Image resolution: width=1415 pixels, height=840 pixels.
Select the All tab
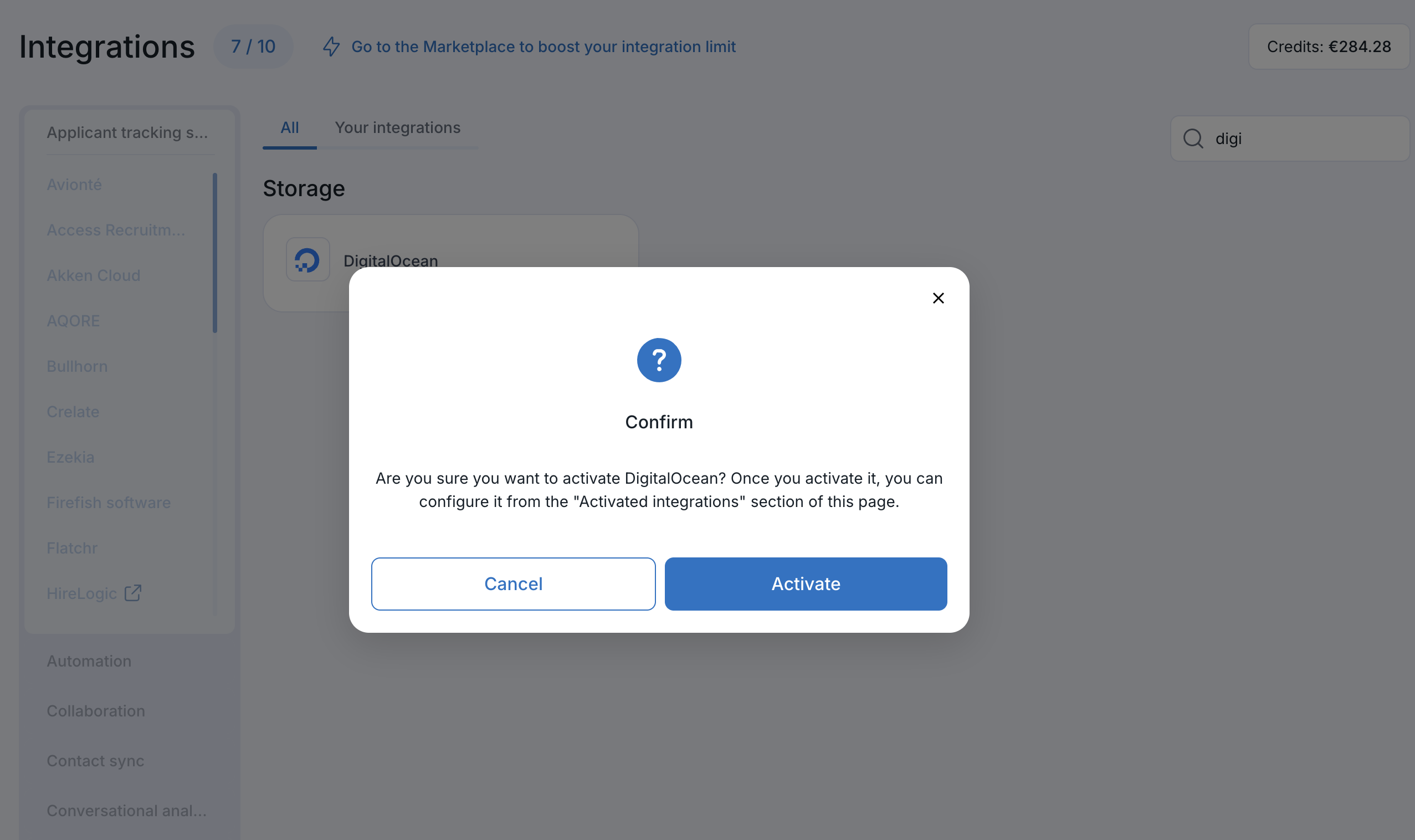[289, 128]
